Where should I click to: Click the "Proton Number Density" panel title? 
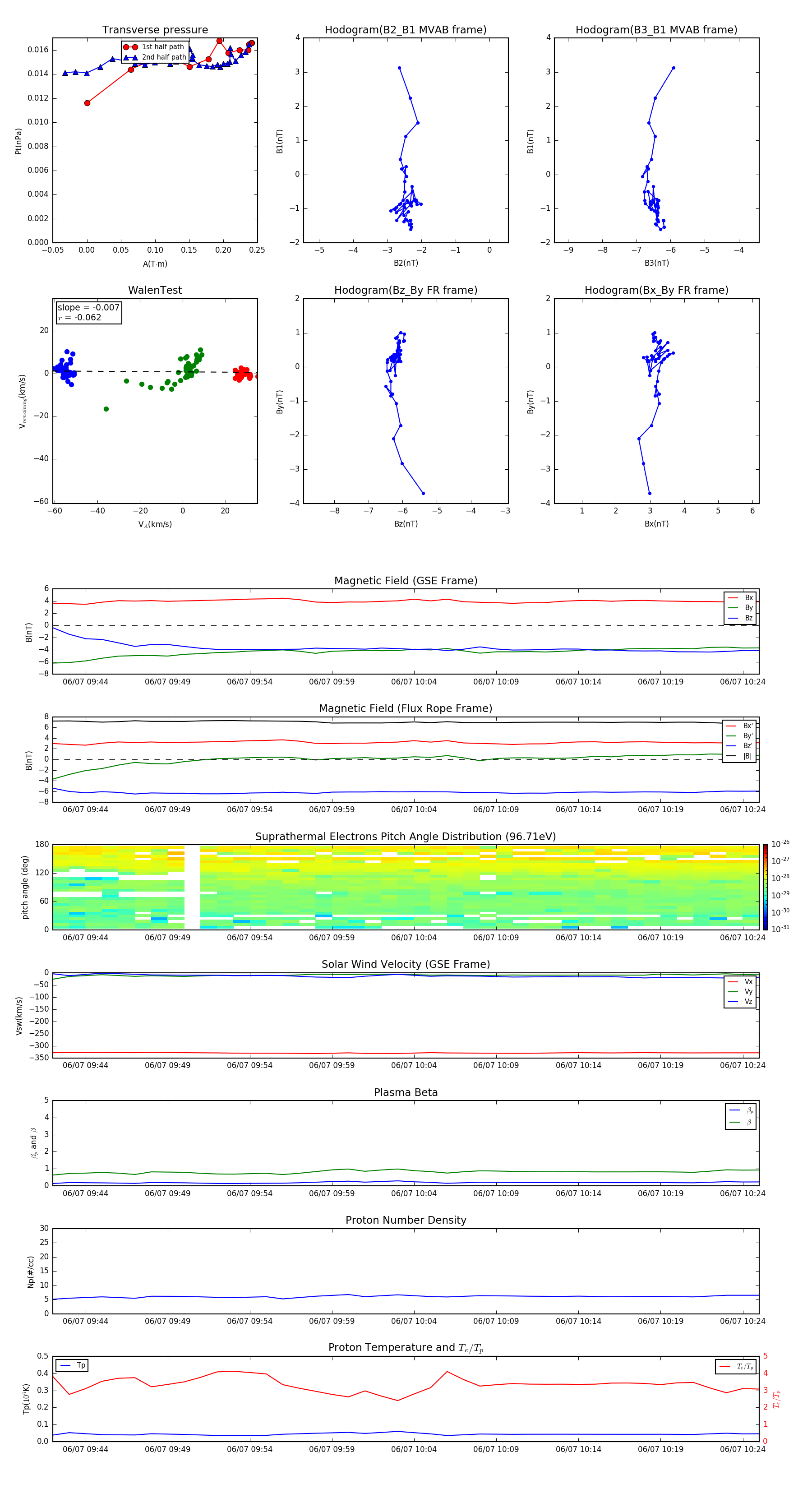(406, 1220)
